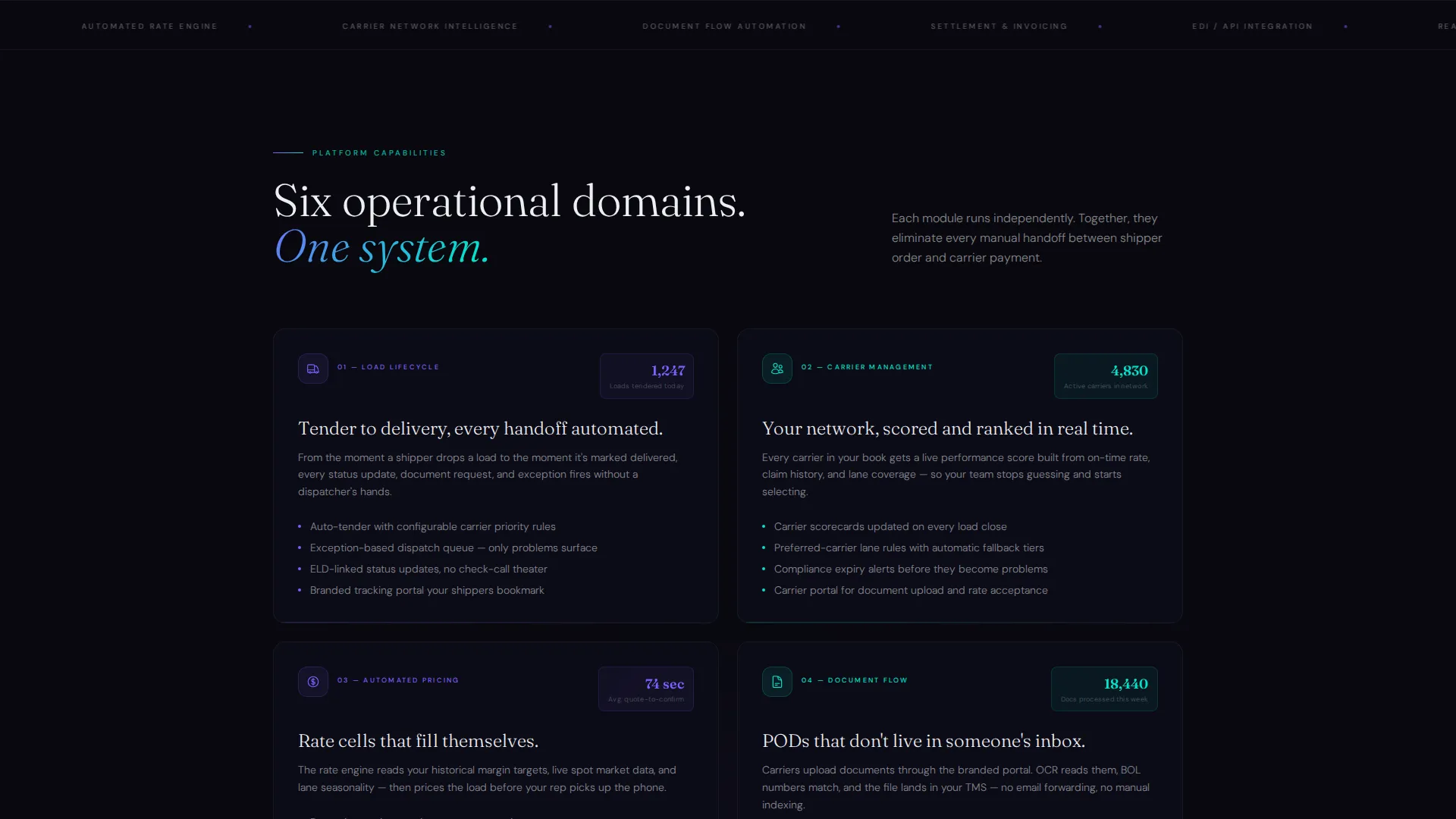Image resolution: width=1456 pixels, height=819 pixels.
Task: Click the 'The rate engine reads' description
Action: (487, 779)
